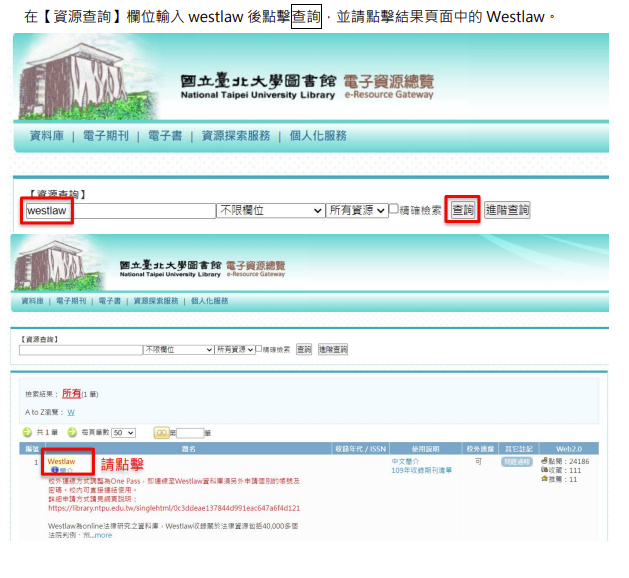
Task: Open 電子書 menu on the results page
Action: tap(110, 301)
